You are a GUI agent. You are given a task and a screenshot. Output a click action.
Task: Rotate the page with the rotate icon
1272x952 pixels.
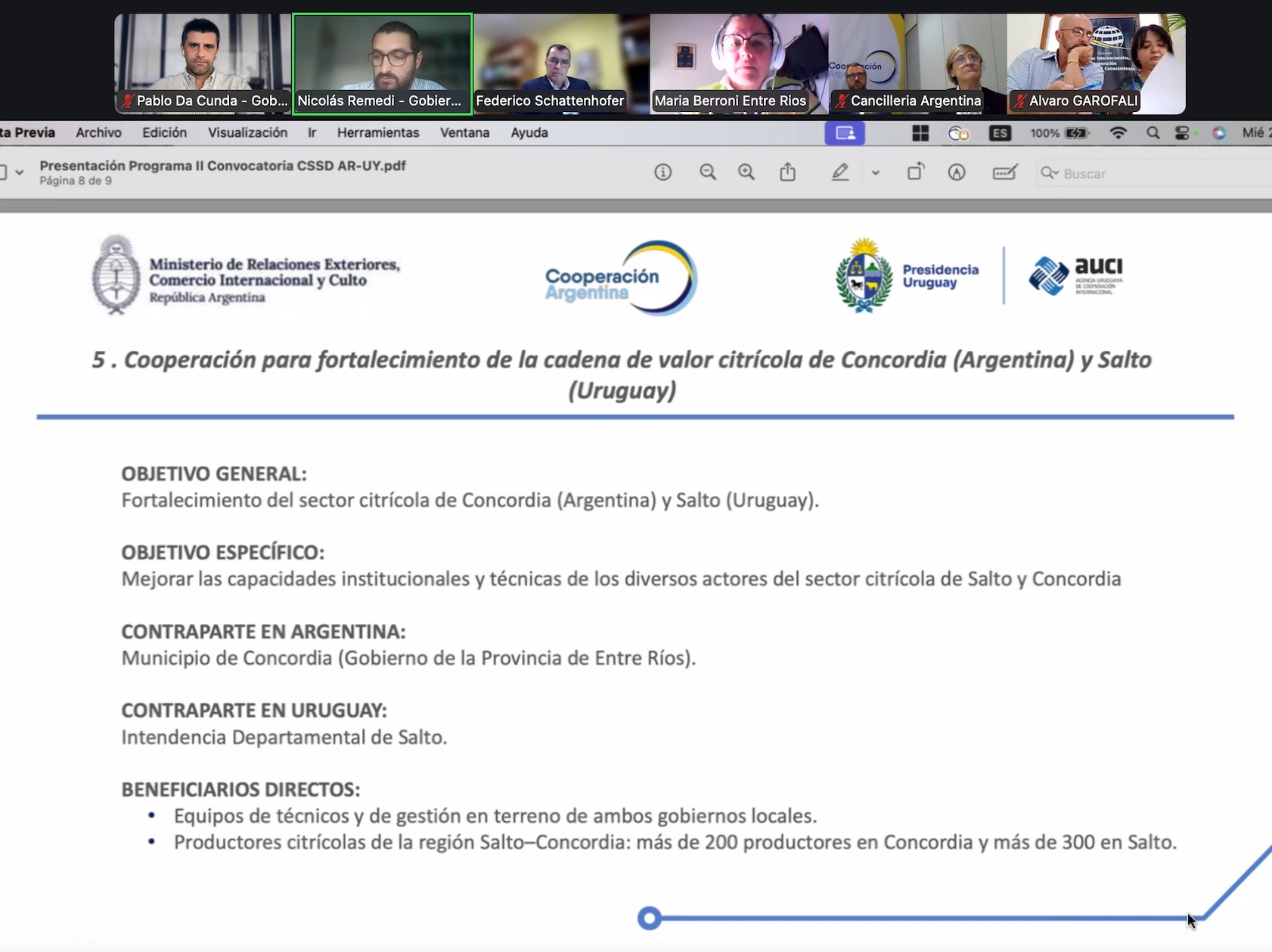915,172
